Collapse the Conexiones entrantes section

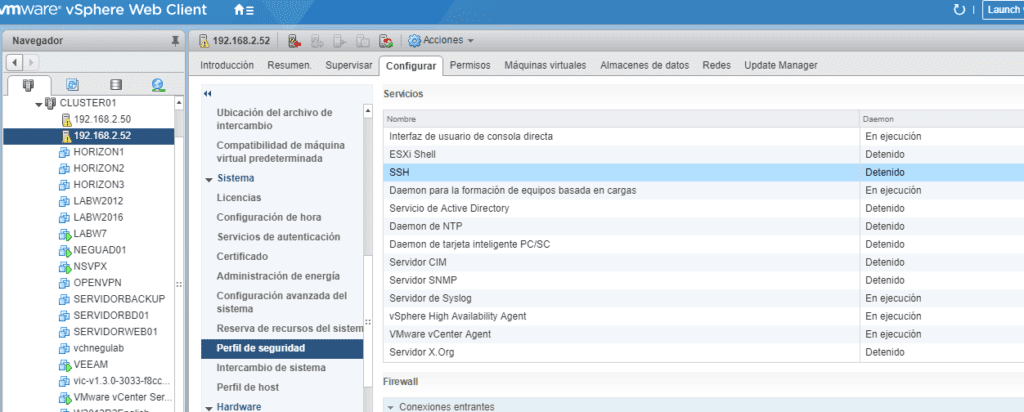[391, 407]
